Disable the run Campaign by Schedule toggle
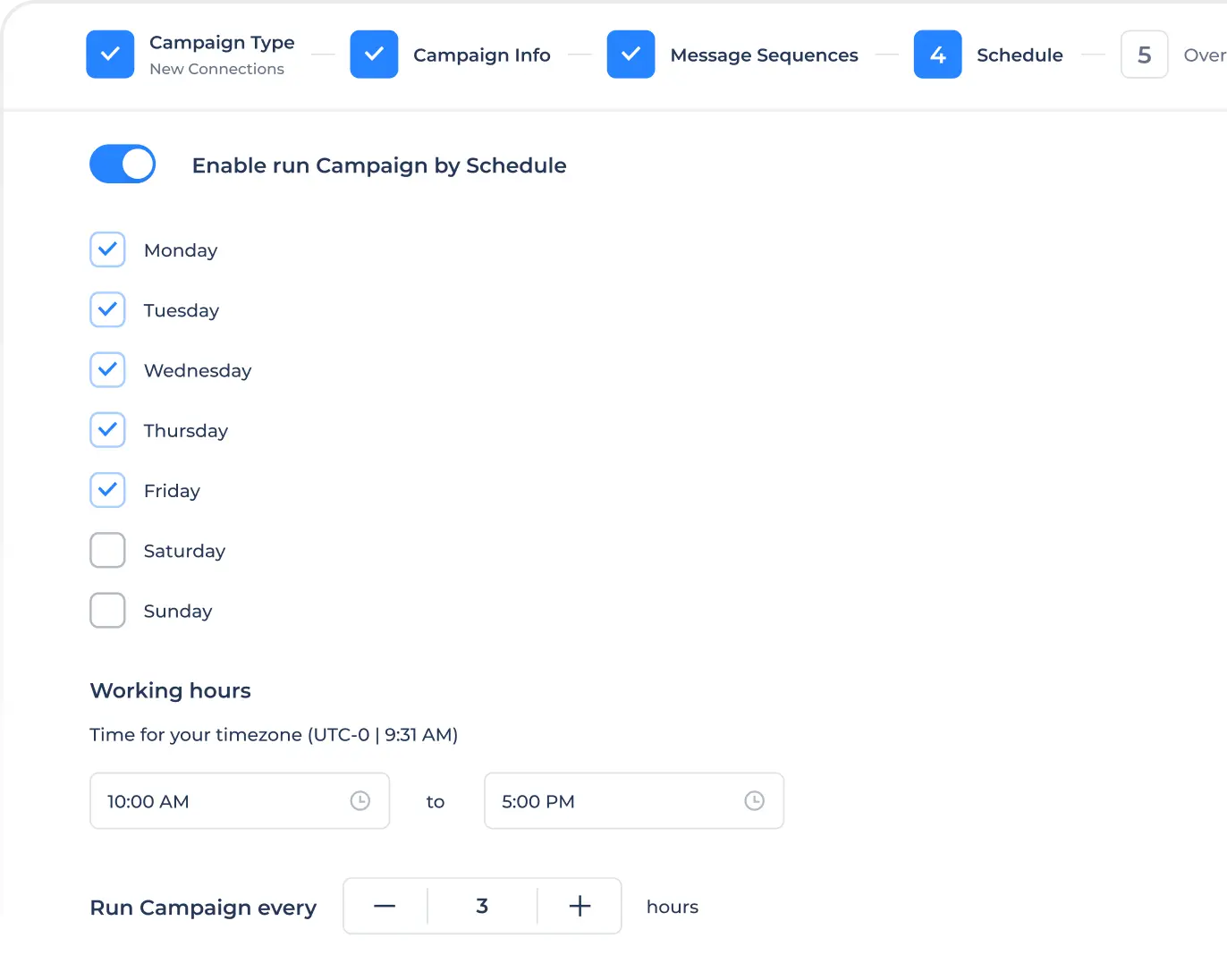Image resolution: width=1227 pixels, height=980 pixels. [123, 165]
